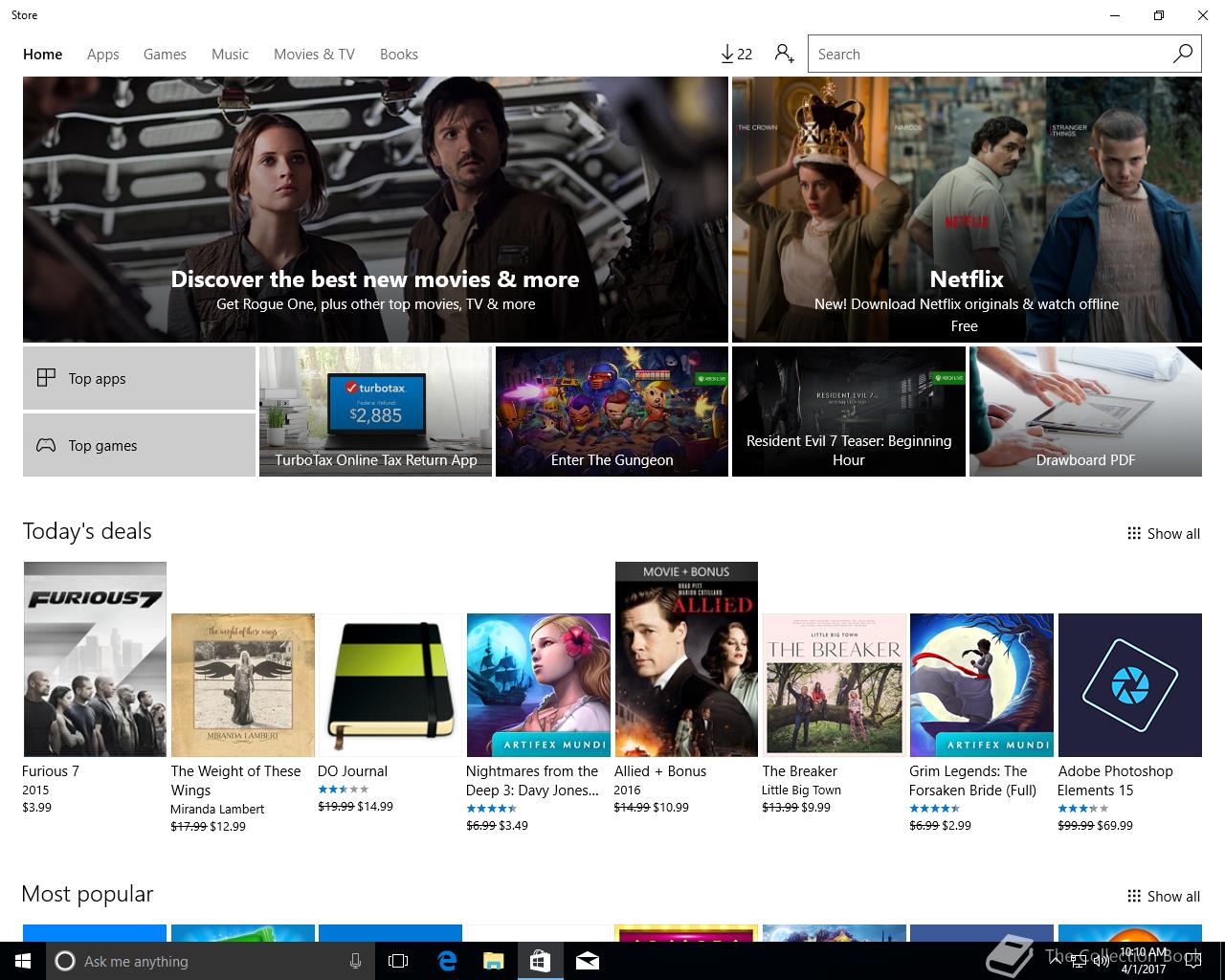This screenshot has height=980, width=1225.
Task: Select The Weight of These Wings album cover
Action: click(x=243, y=685)
